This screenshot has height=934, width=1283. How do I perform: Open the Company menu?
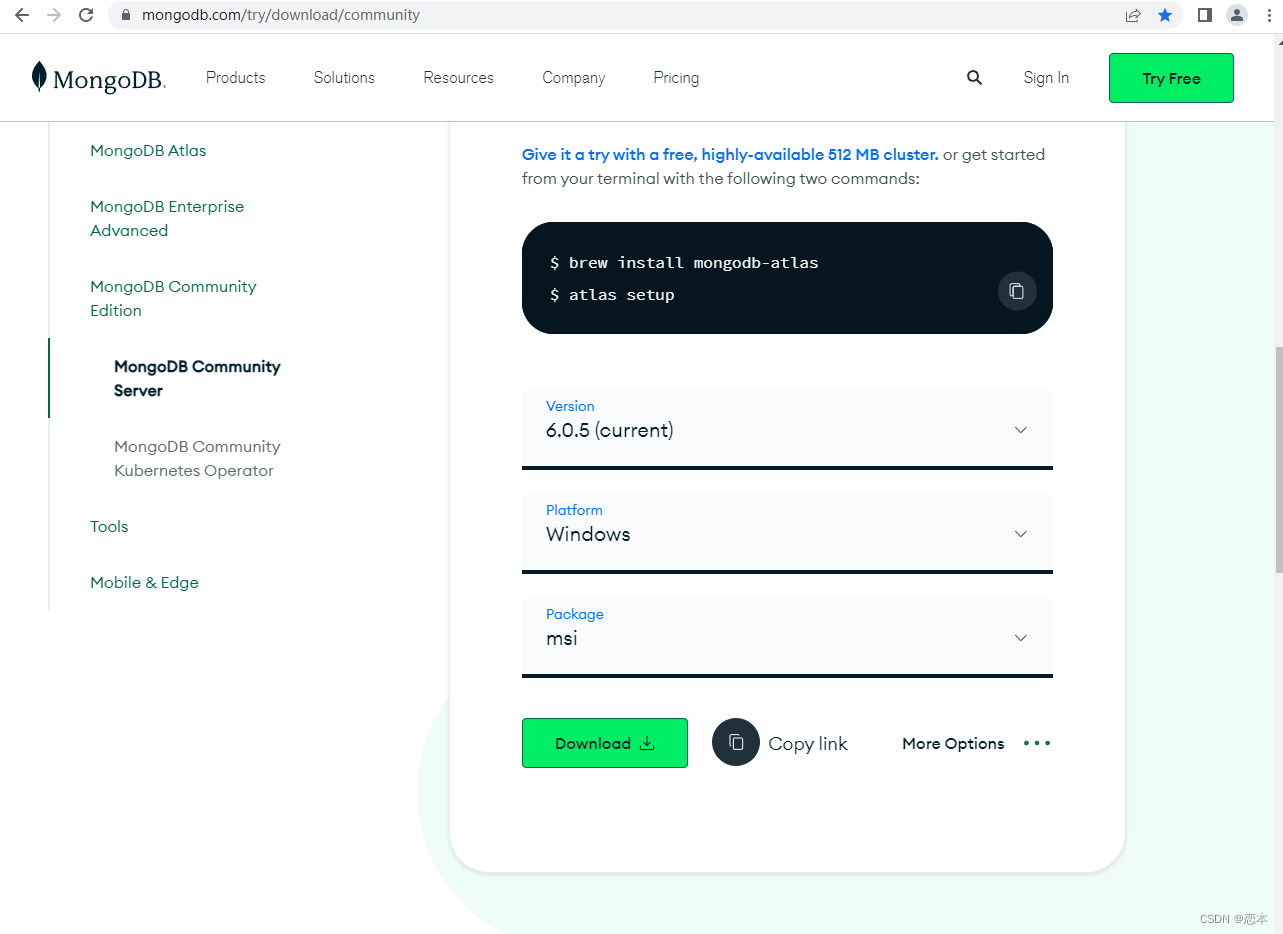click(573, 78)
